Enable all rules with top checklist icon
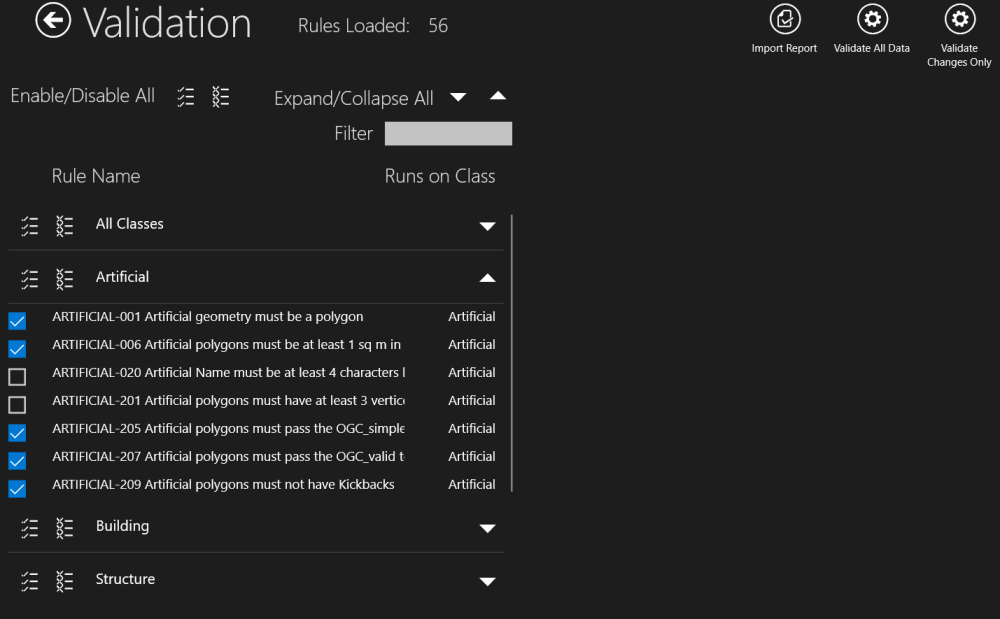 point(186,96)
